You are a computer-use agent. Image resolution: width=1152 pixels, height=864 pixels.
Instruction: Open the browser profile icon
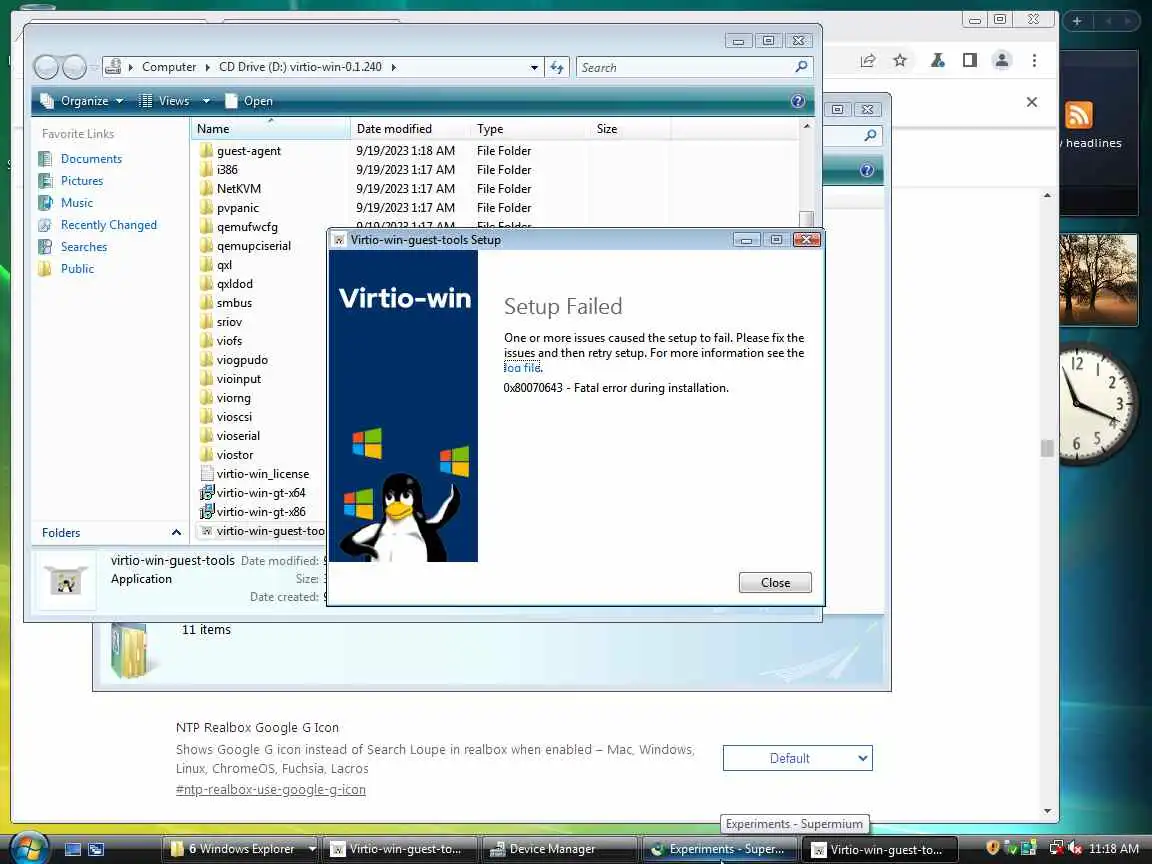click(x=1001, y=60)
